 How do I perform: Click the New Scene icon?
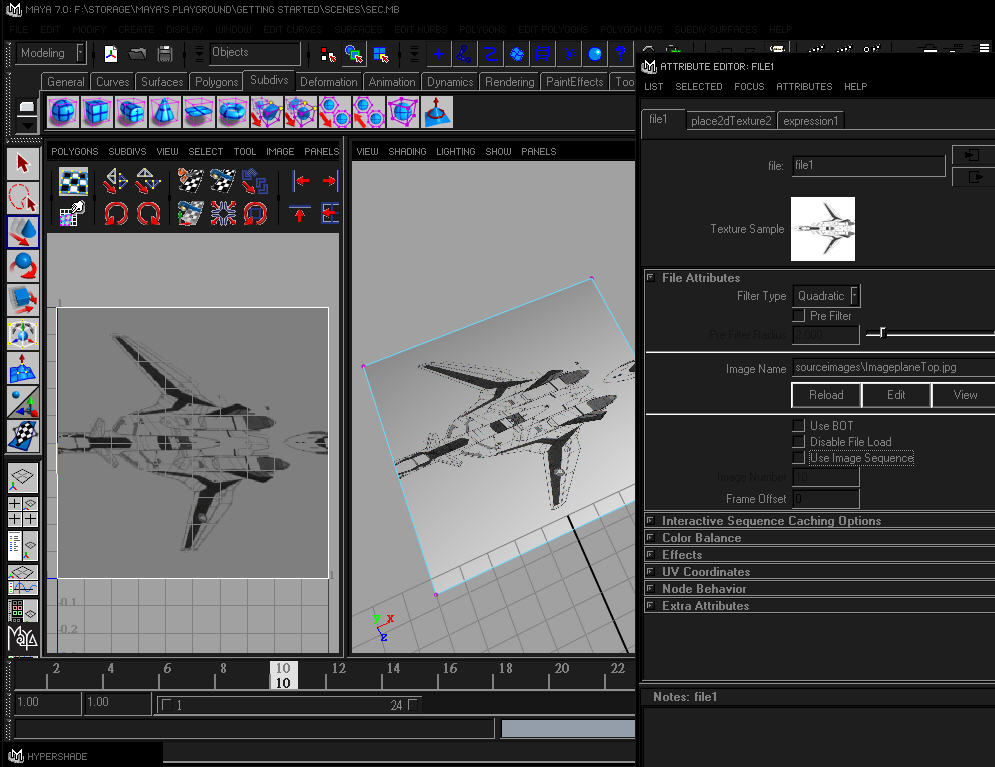pyautogui.click(x=111, y=54)
